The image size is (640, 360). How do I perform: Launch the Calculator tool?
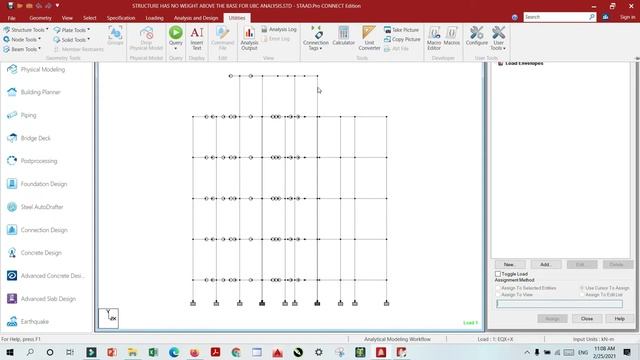click(343, 36)
